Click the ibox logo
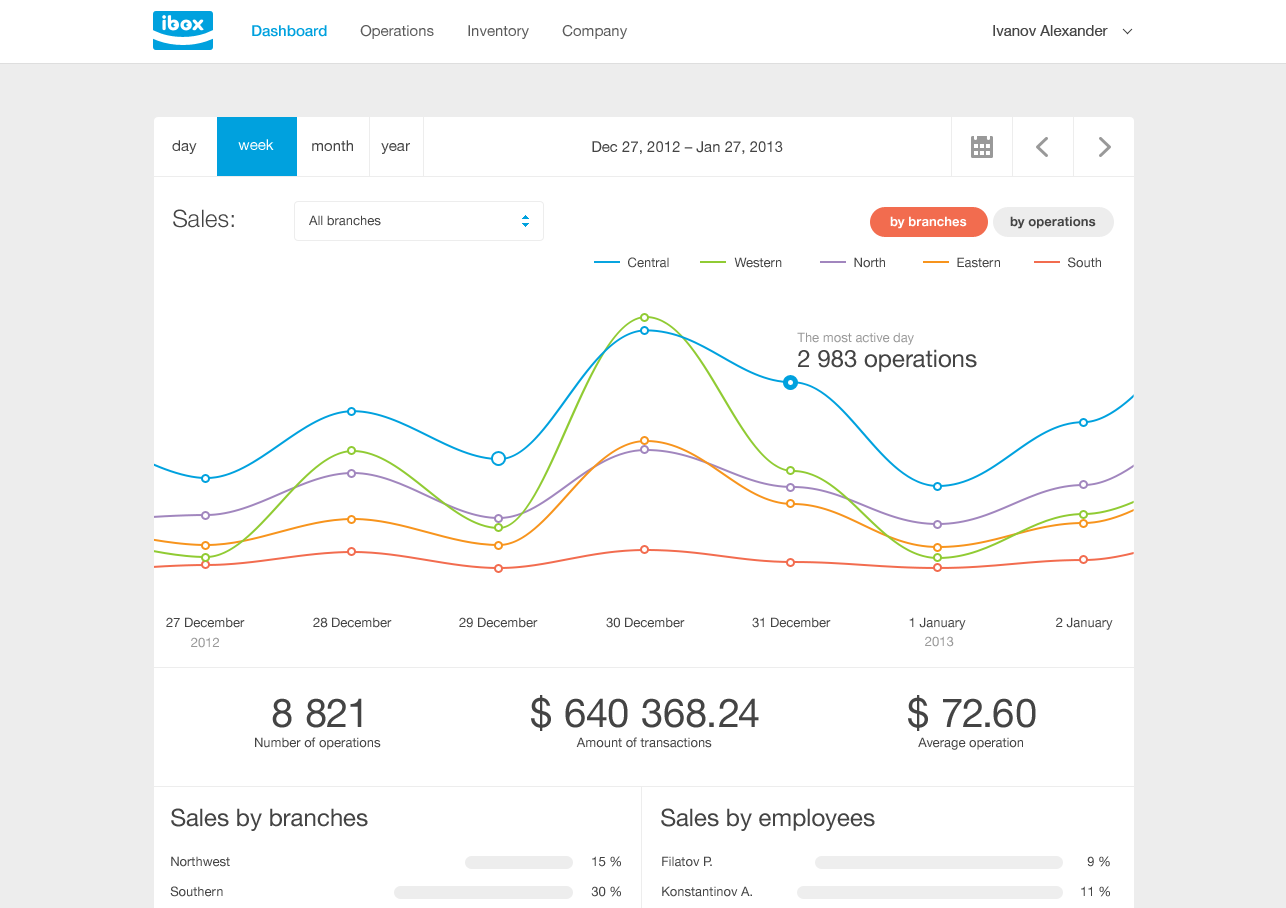This screenshot has width=1286, height=908. (x=183, y=30)
